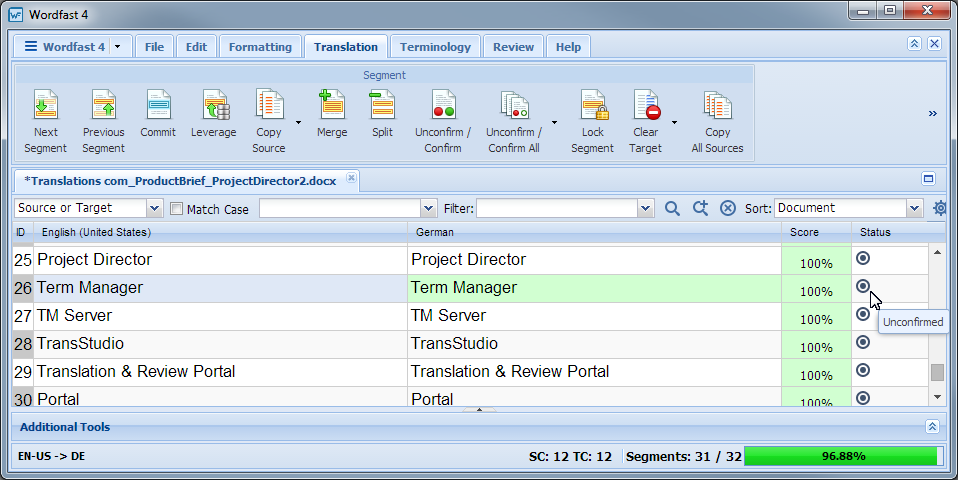Go to Next Segment
This screenshot has width=958, height=480.
point(45,121)
